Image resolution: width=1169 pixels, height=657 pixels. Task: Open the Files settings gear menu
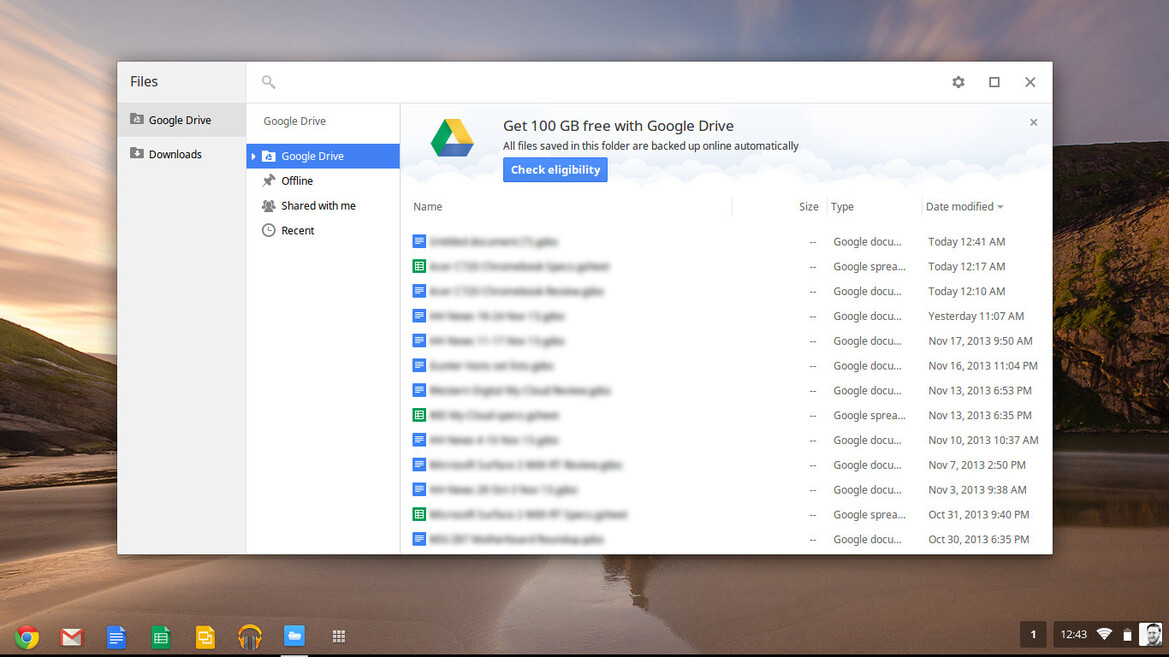click(958, 82)
